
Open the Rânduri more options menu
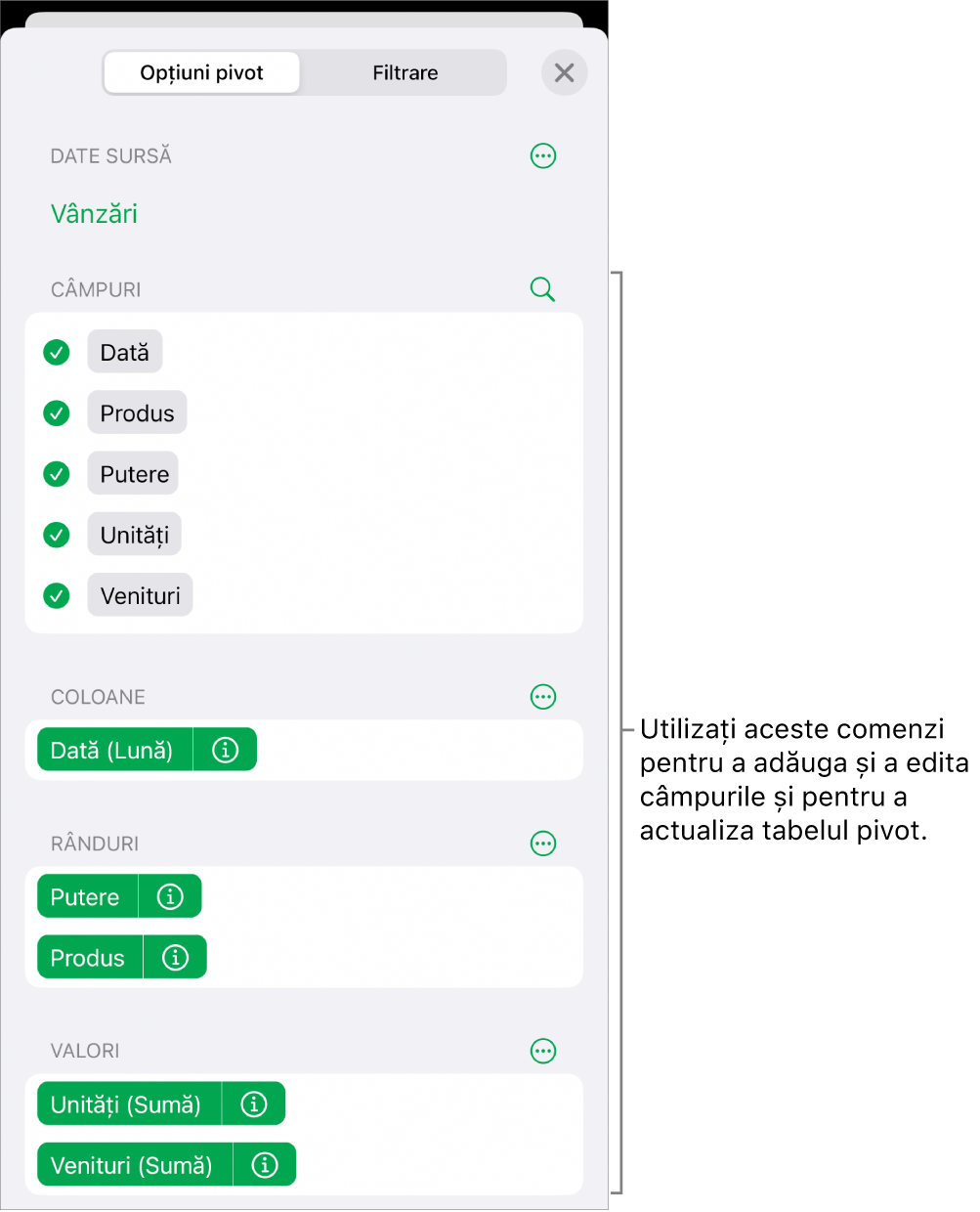point(543,844)
